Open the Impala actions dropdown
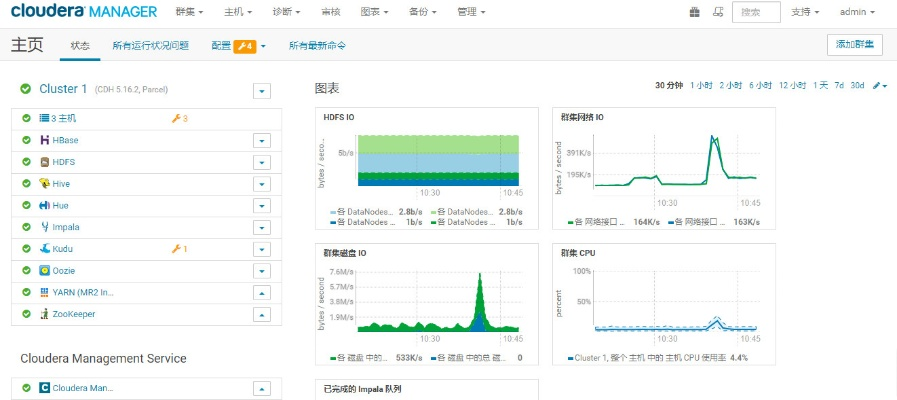 pos(262,228)
